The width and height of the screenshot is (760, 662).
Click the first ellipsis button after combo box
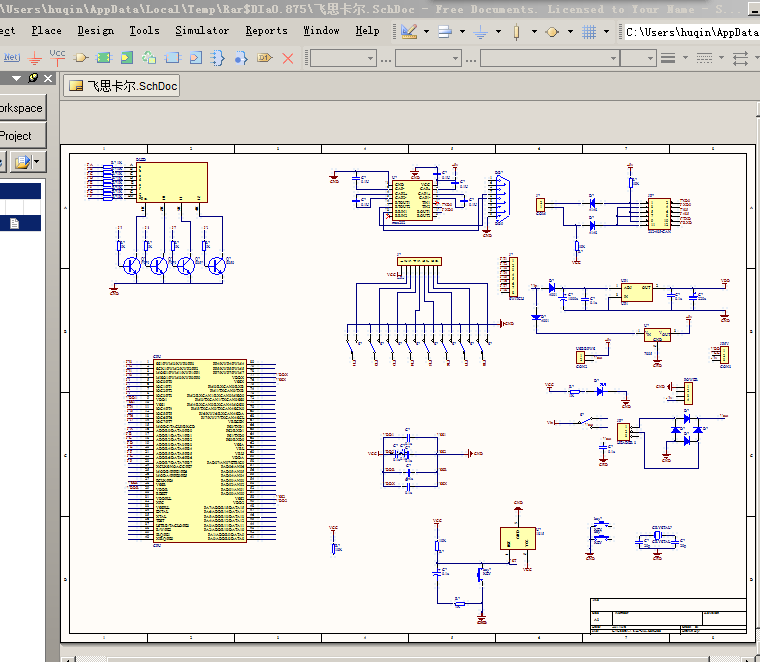point(386,59)
